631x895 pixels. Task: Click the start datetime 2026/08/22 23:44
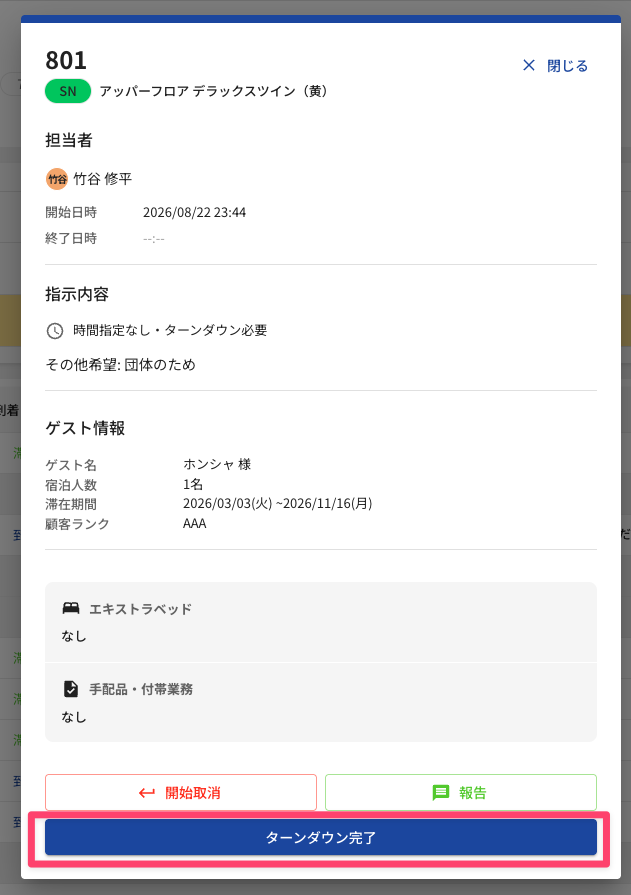tap(194, 212)
